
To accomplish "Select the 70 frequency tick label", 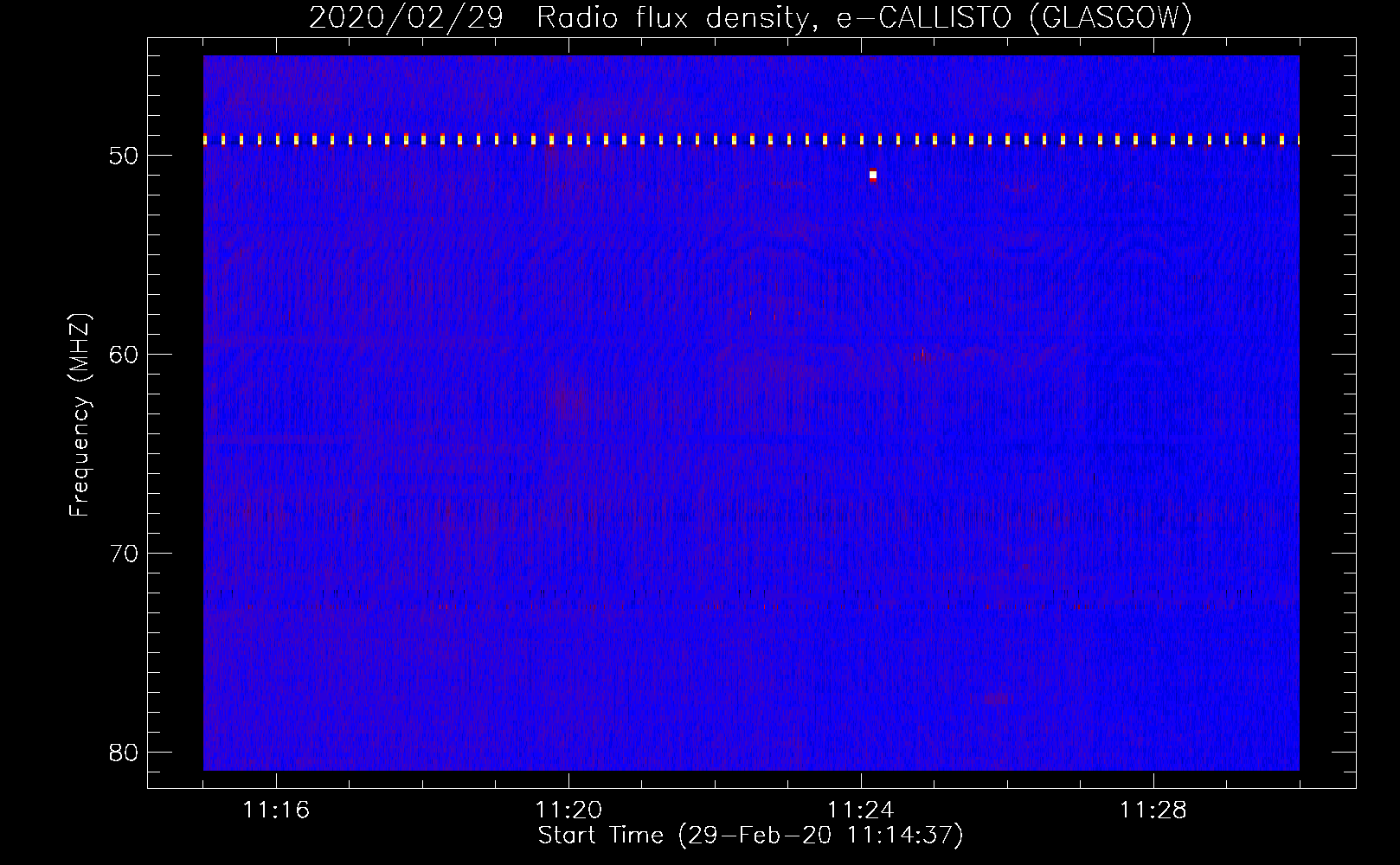I will tap(124, 554).
